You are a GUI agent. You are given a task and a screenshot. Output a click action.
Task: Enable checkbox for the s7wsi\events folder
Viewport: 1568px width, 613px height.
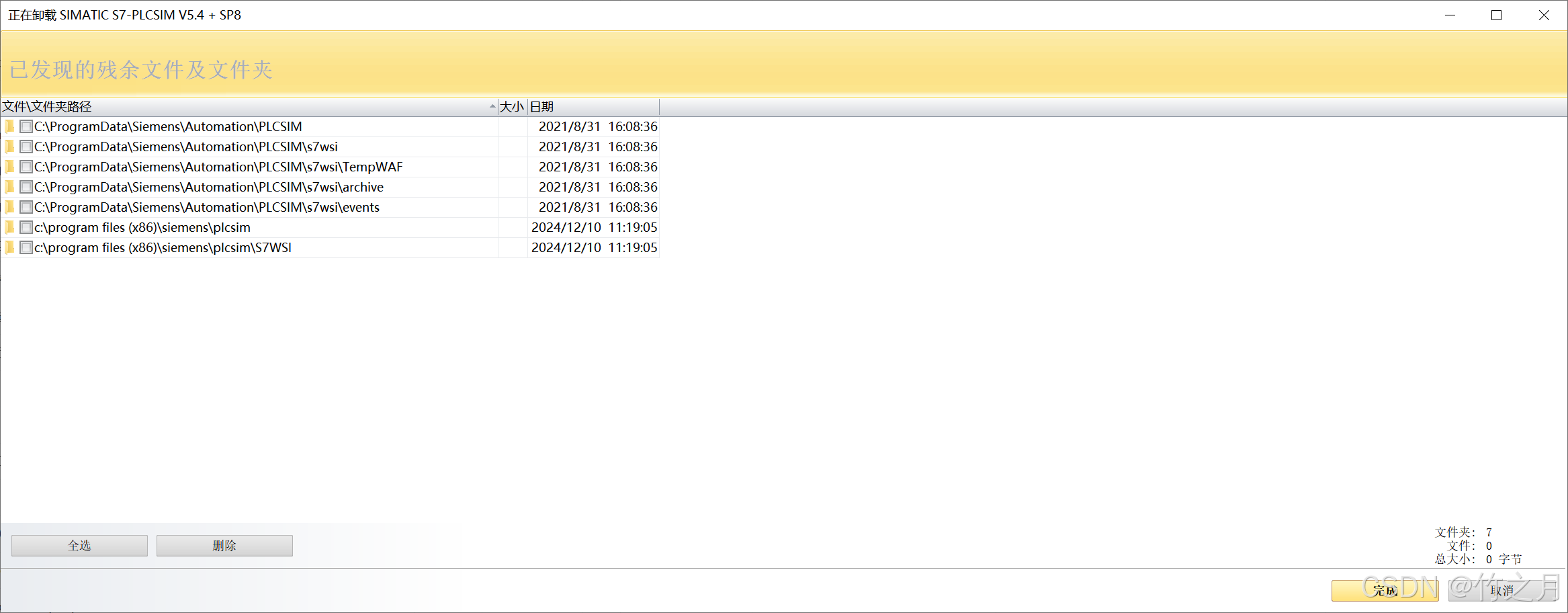click(26, 207)
